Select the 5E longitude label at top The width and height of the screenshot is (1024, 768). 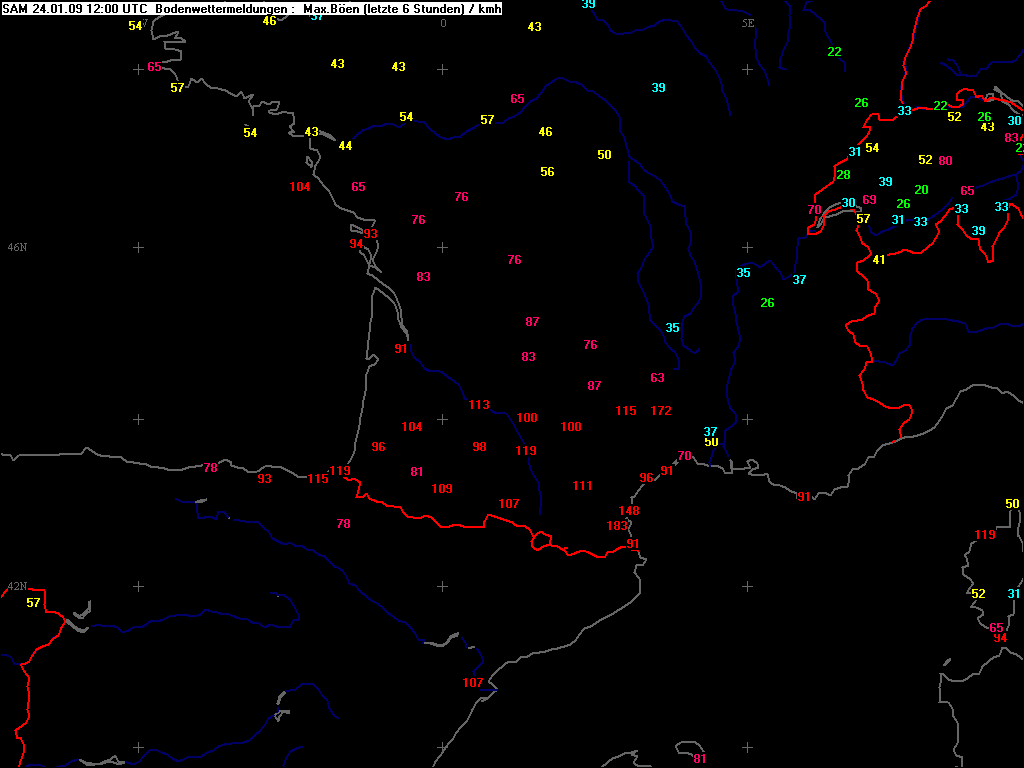[x=748, y=23]
